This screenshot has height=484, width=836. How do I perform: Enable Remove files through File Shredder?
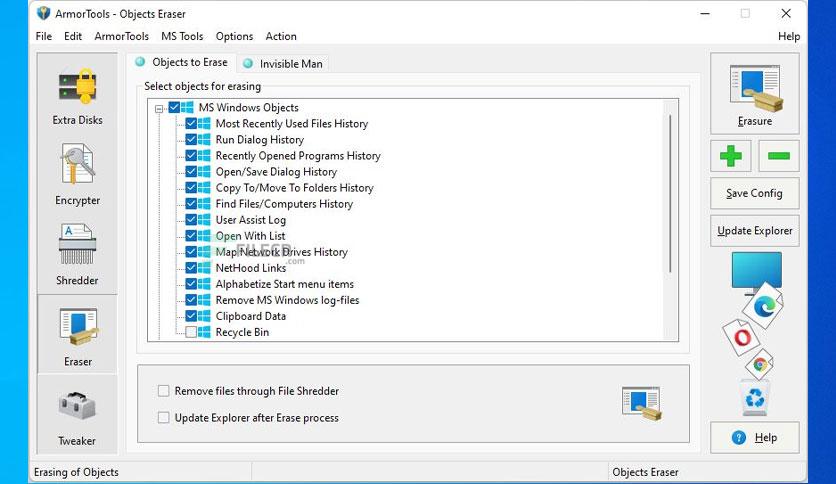[164, 391]
